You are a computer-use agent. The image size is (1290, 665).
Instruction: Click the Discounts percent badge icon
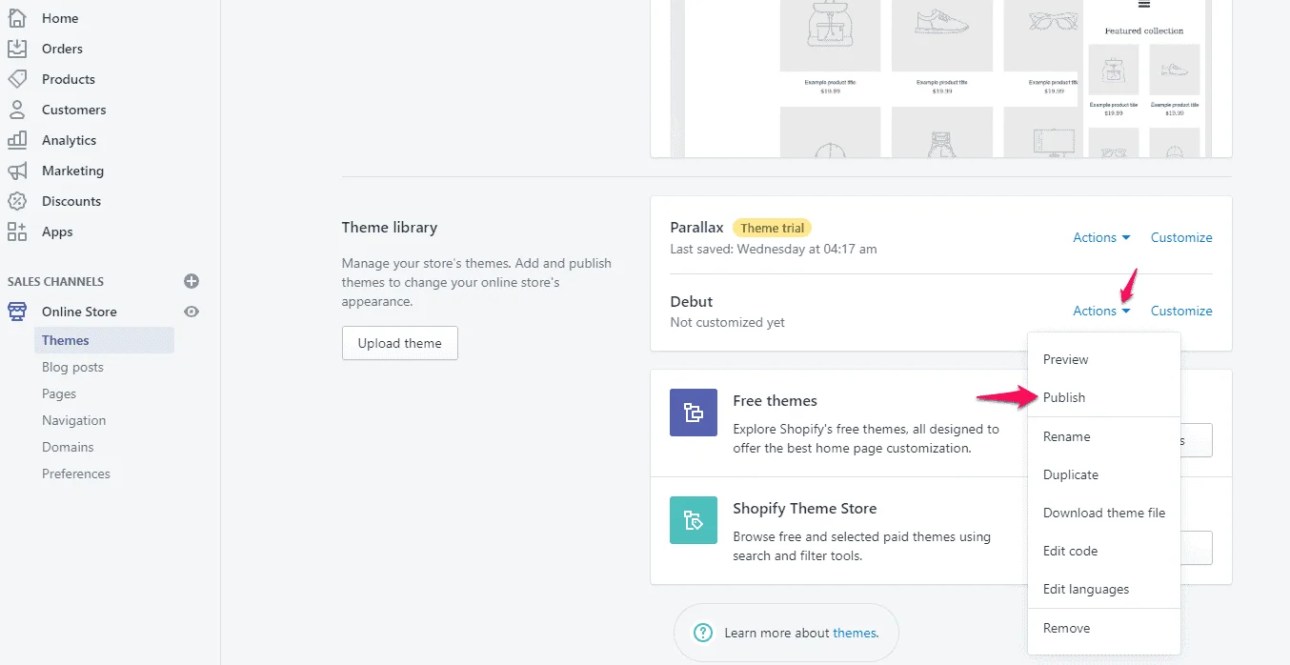(17, 201)
